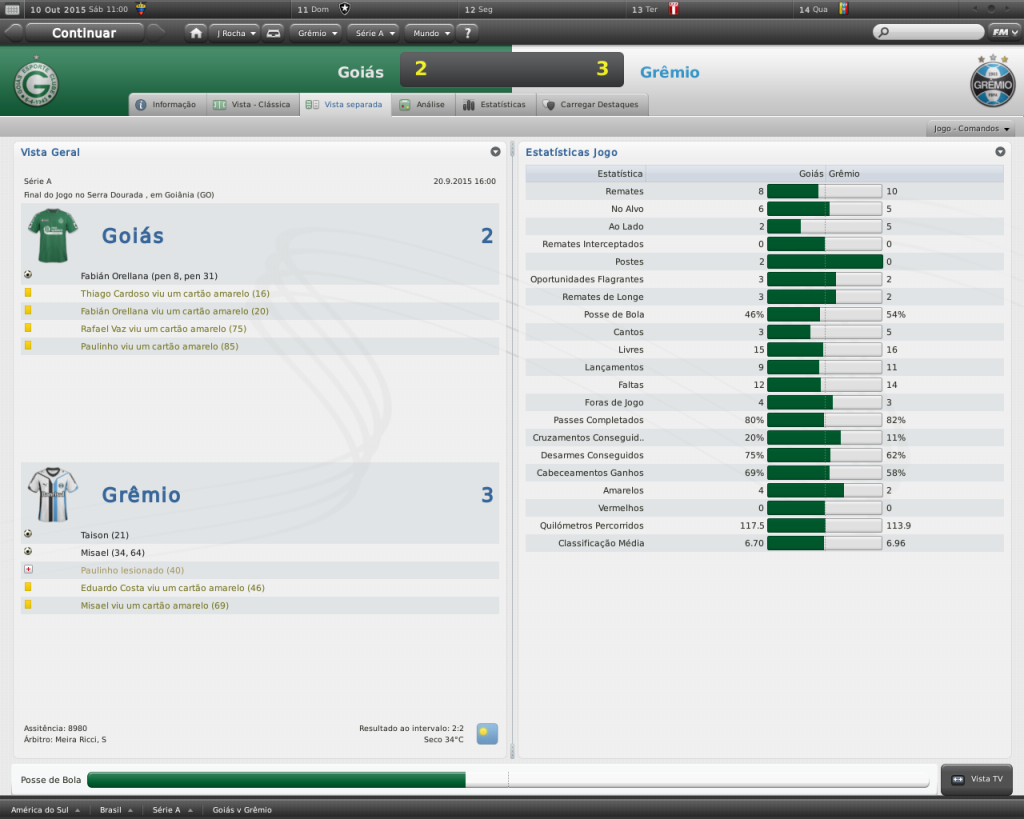Click the search input field
Viewport: 1024px width, 819px height.
(928, 32)
